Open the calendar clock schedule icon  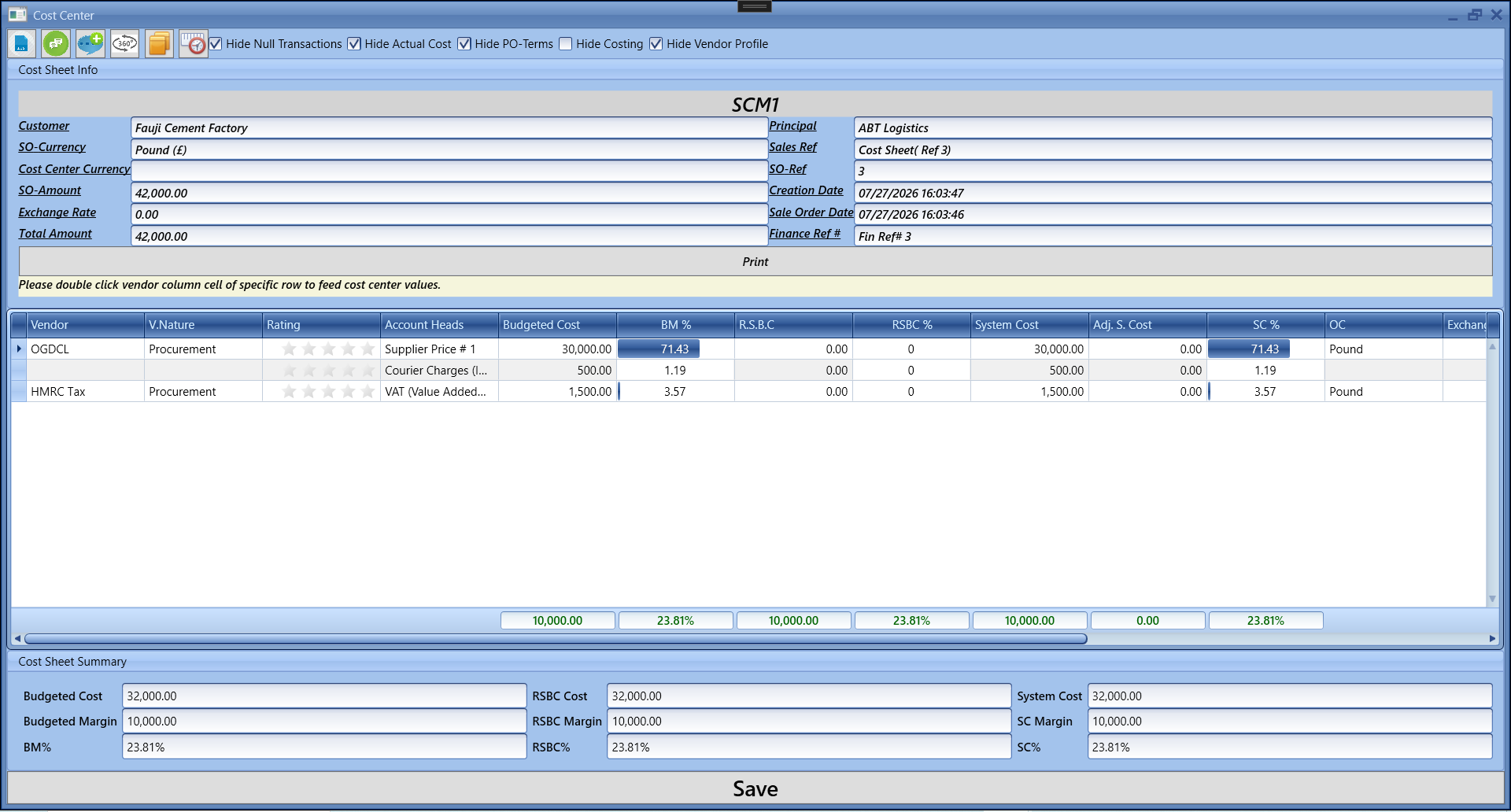pos(193,44)
